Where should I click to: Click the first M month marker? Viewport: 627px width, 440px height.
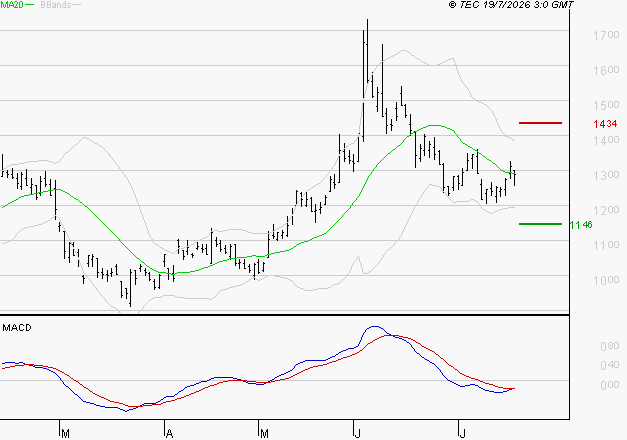66,434
